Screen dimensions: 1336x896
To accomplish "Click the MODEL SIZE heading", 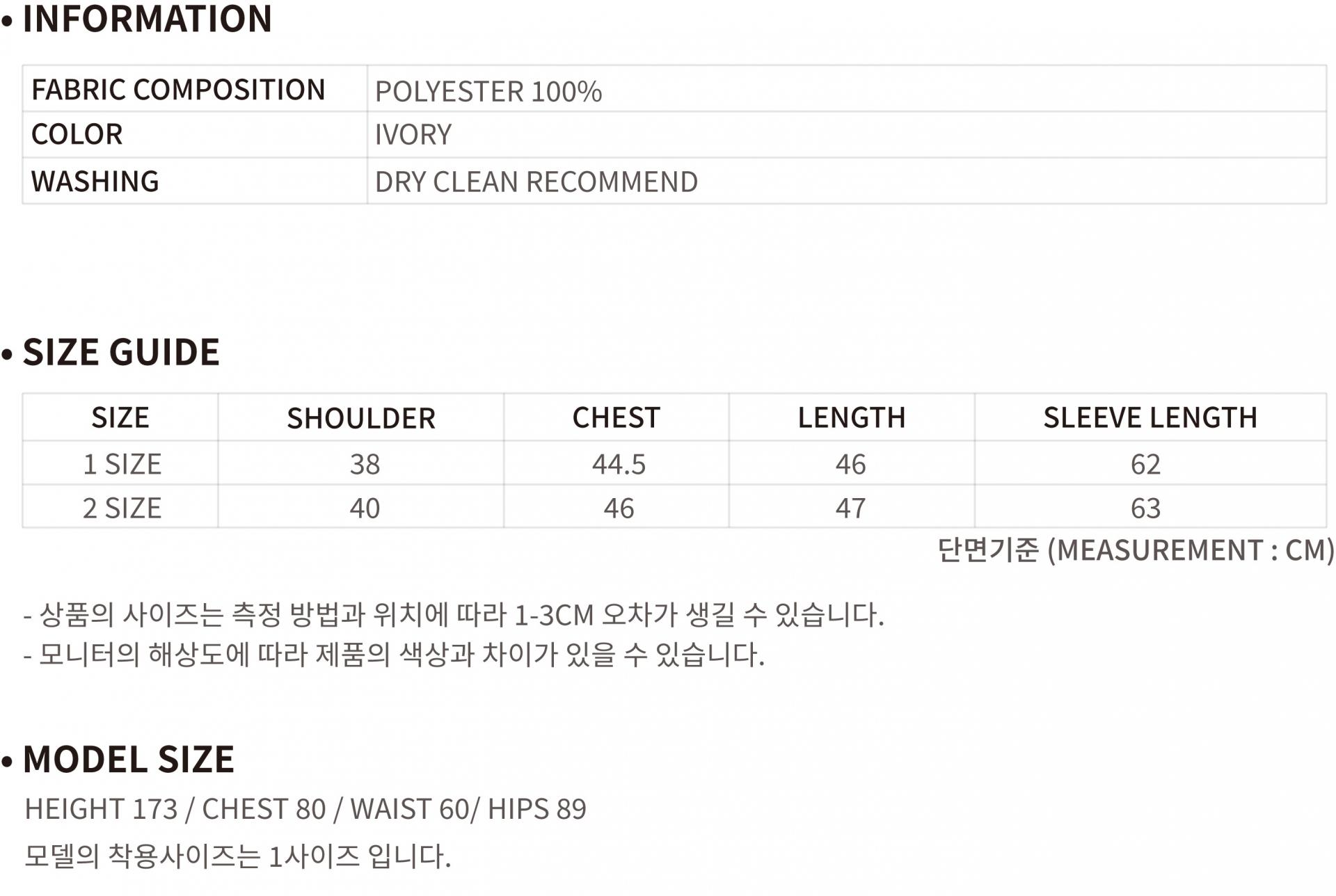I will [129, 759].
